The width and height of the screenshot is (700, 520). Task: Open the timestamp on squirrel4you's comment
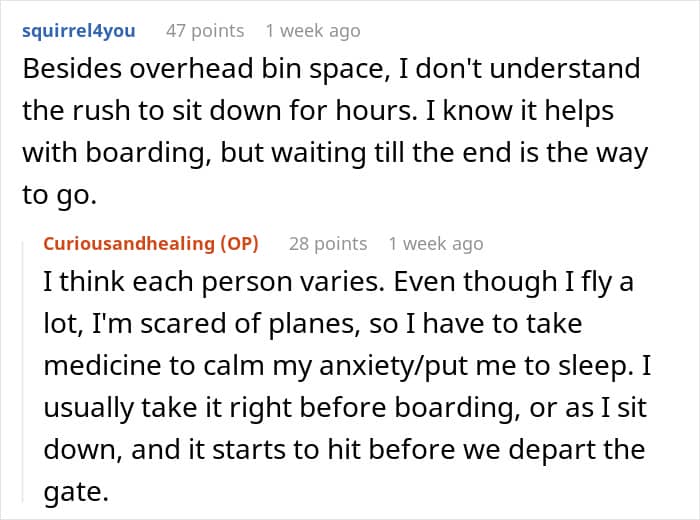click(313, 31)
